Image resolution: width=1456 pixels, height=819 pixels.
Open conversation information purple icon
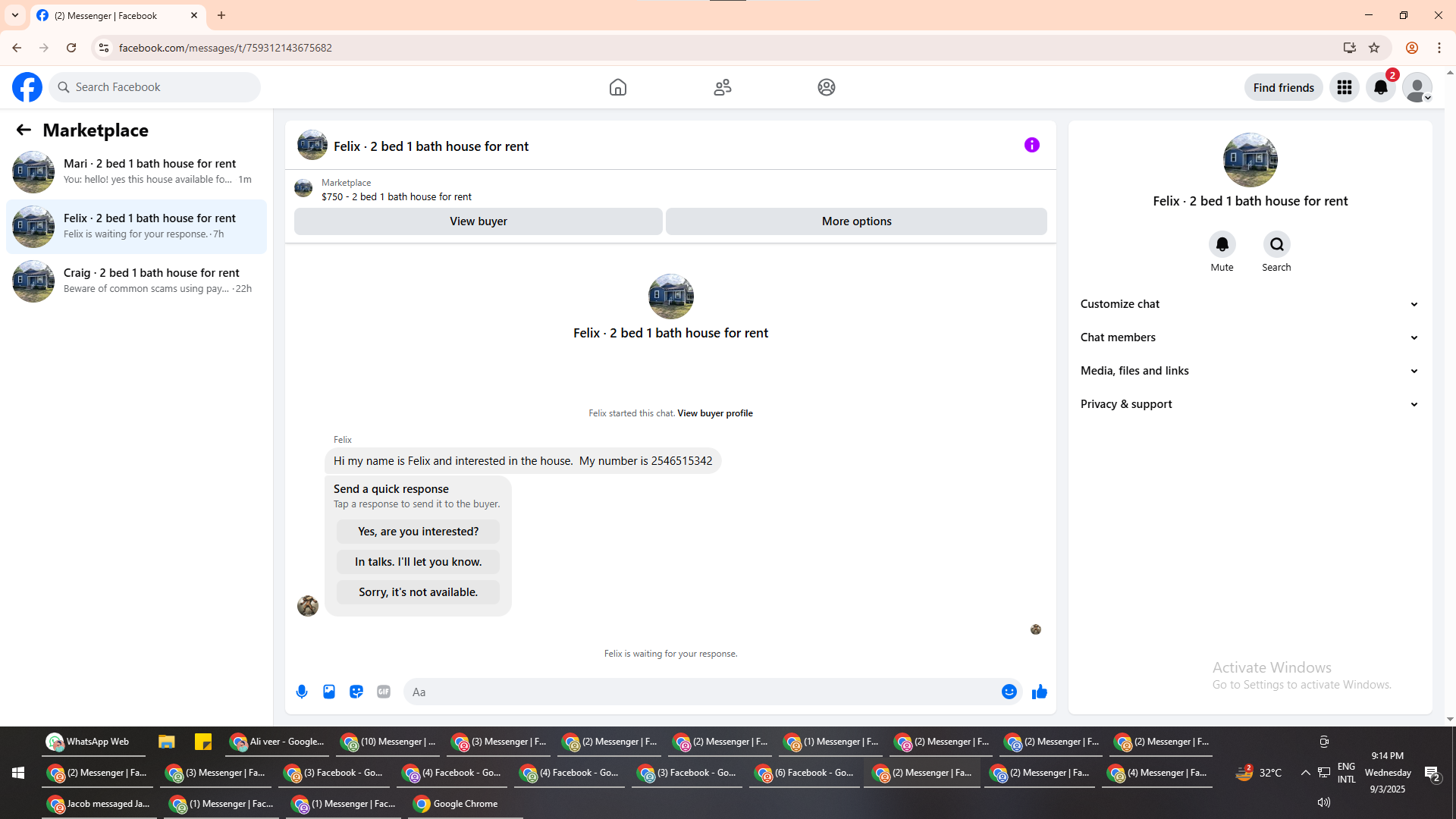point(1032,145)
